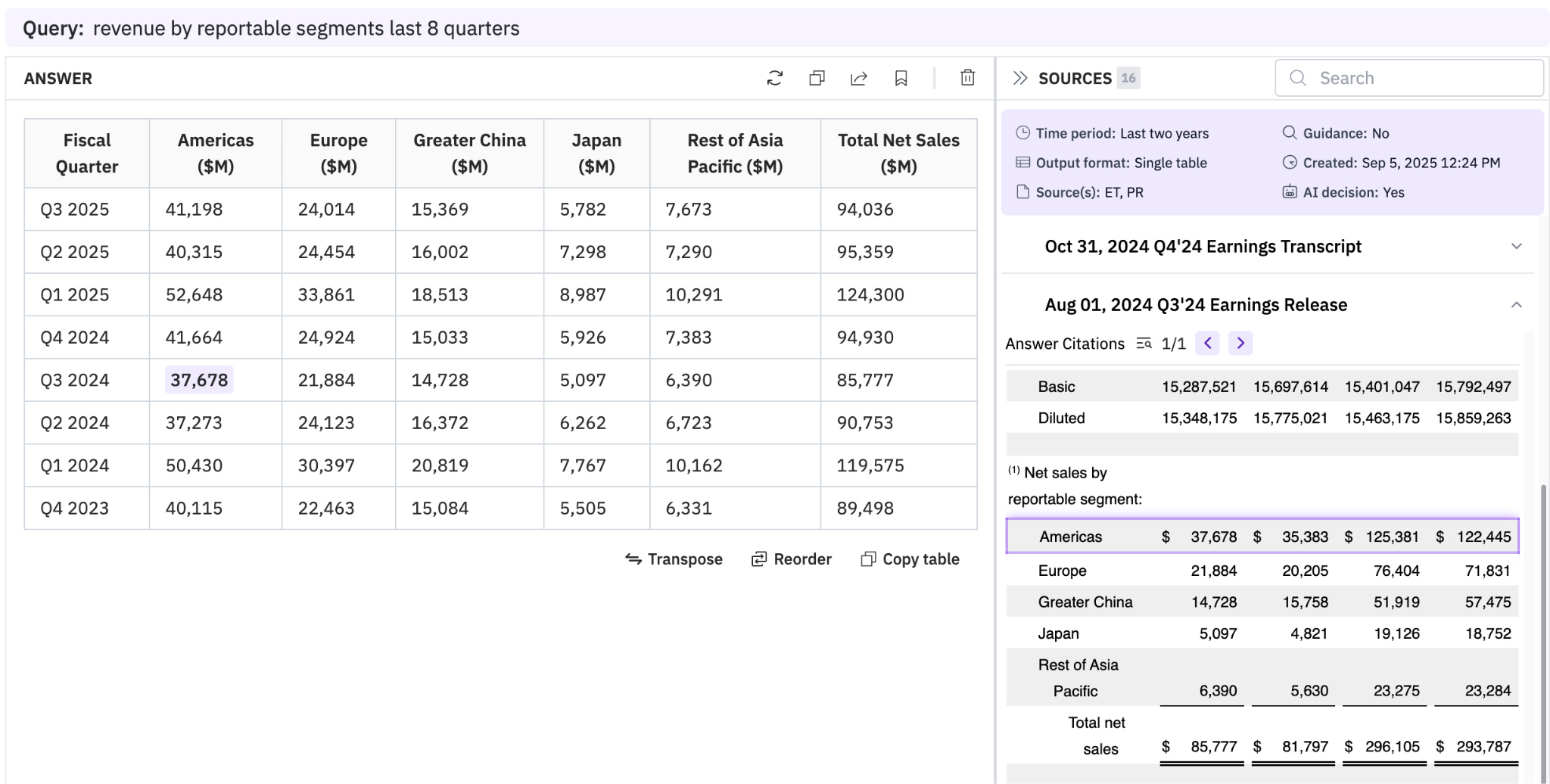Viewport: 1550px width, 784px height.
Task: Click the Copy table button
Action: [x=910, y=559]
